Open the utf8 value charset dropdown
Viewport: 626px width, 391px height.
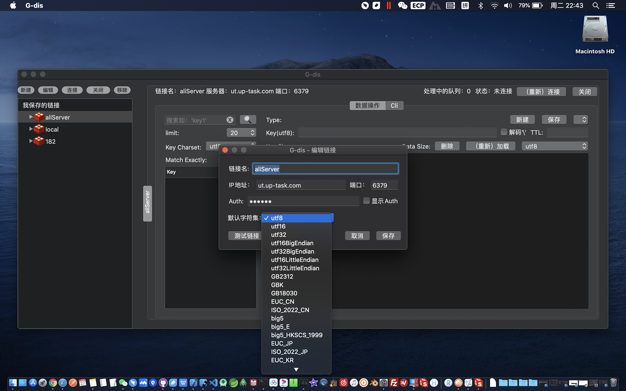tap(555, 146)
